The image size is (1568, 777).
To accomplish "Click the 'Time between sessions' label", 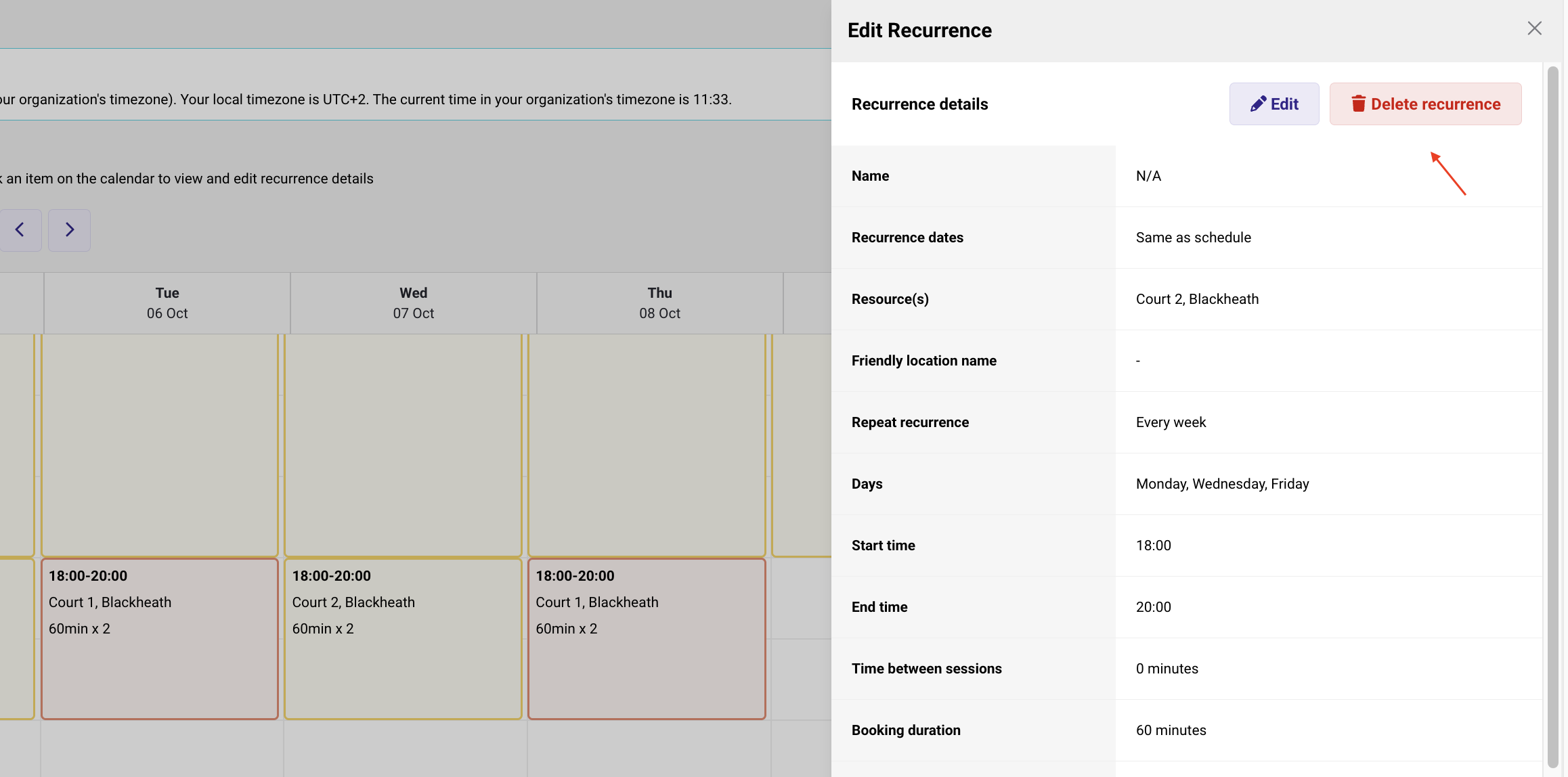I will click(x=926, y=669).
